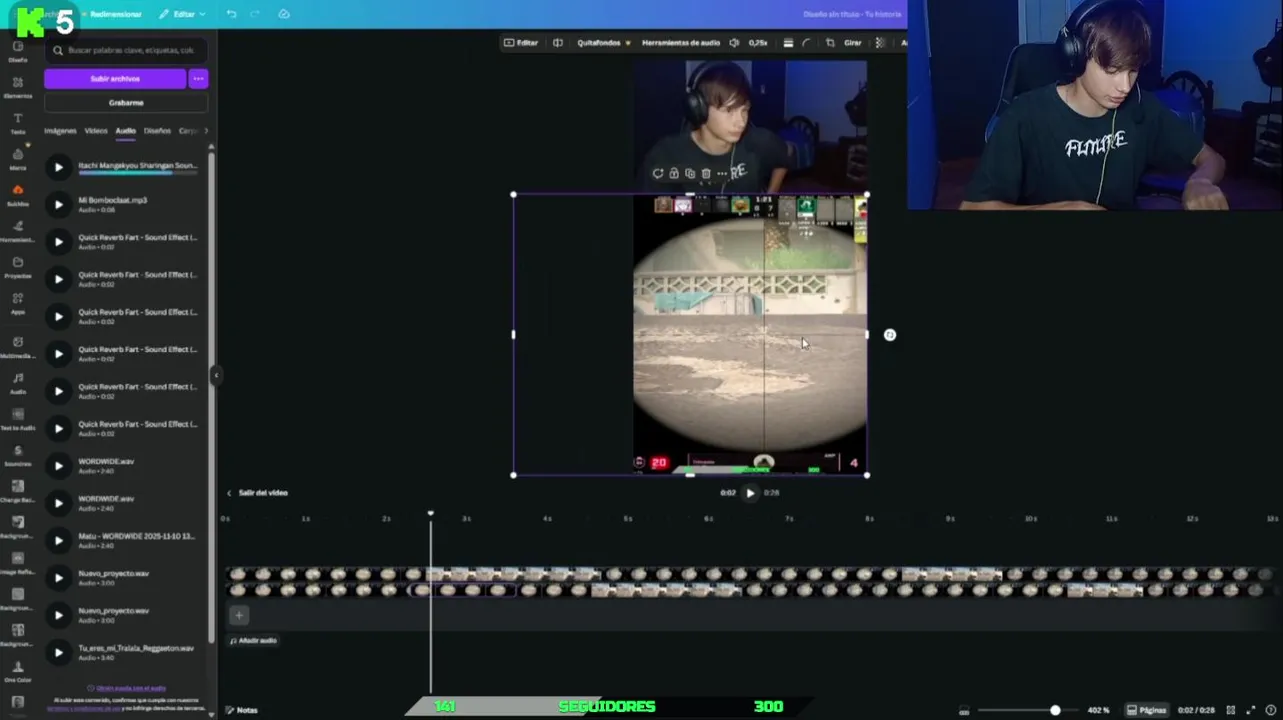
Task: Toggle the Notas panel
Action: pos(241,710)
